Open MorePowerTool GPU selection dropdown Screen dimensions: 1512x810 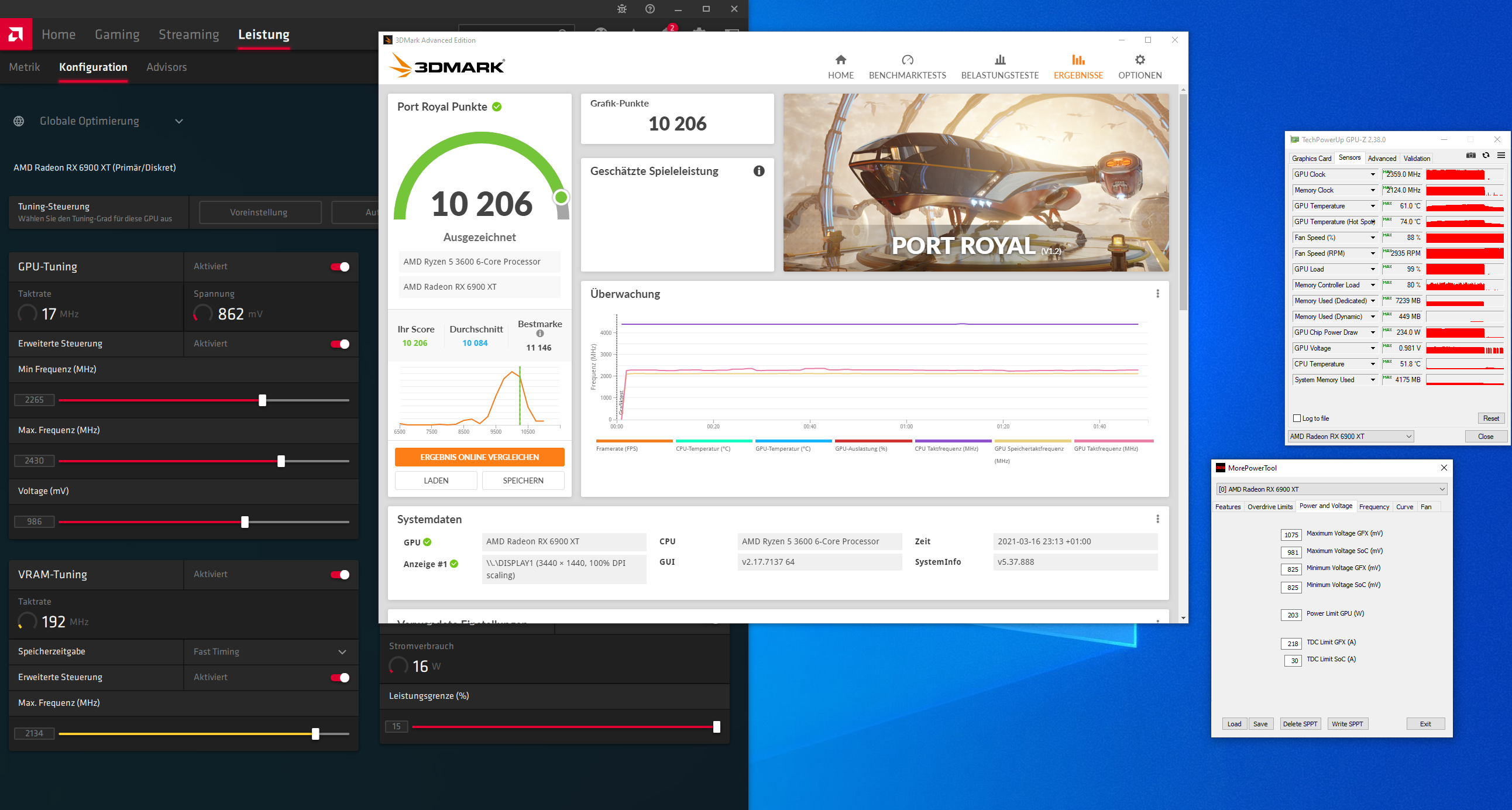[1442, 489]
